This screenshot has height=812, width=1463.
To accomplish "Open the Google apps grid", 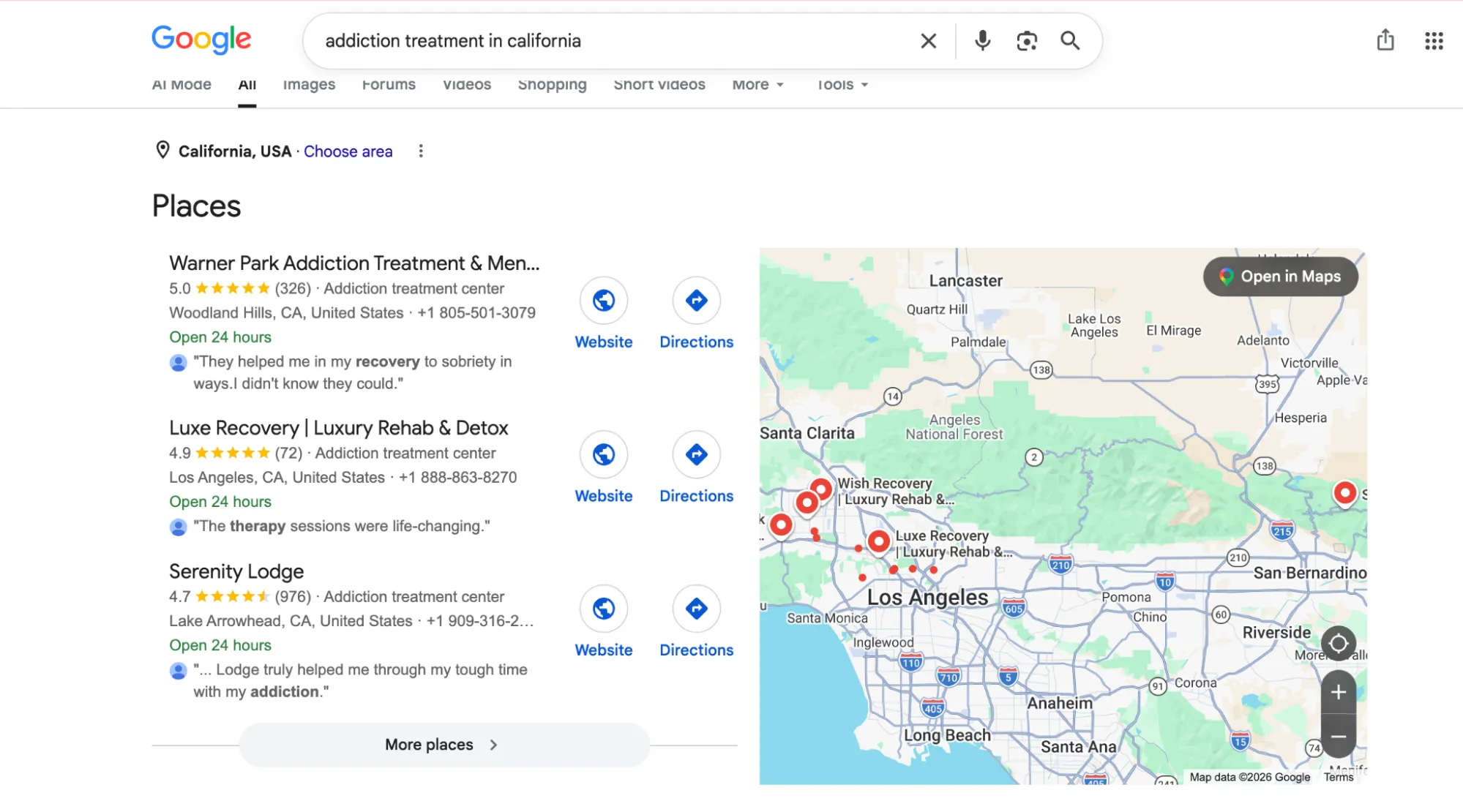I will pos(1434,41).
